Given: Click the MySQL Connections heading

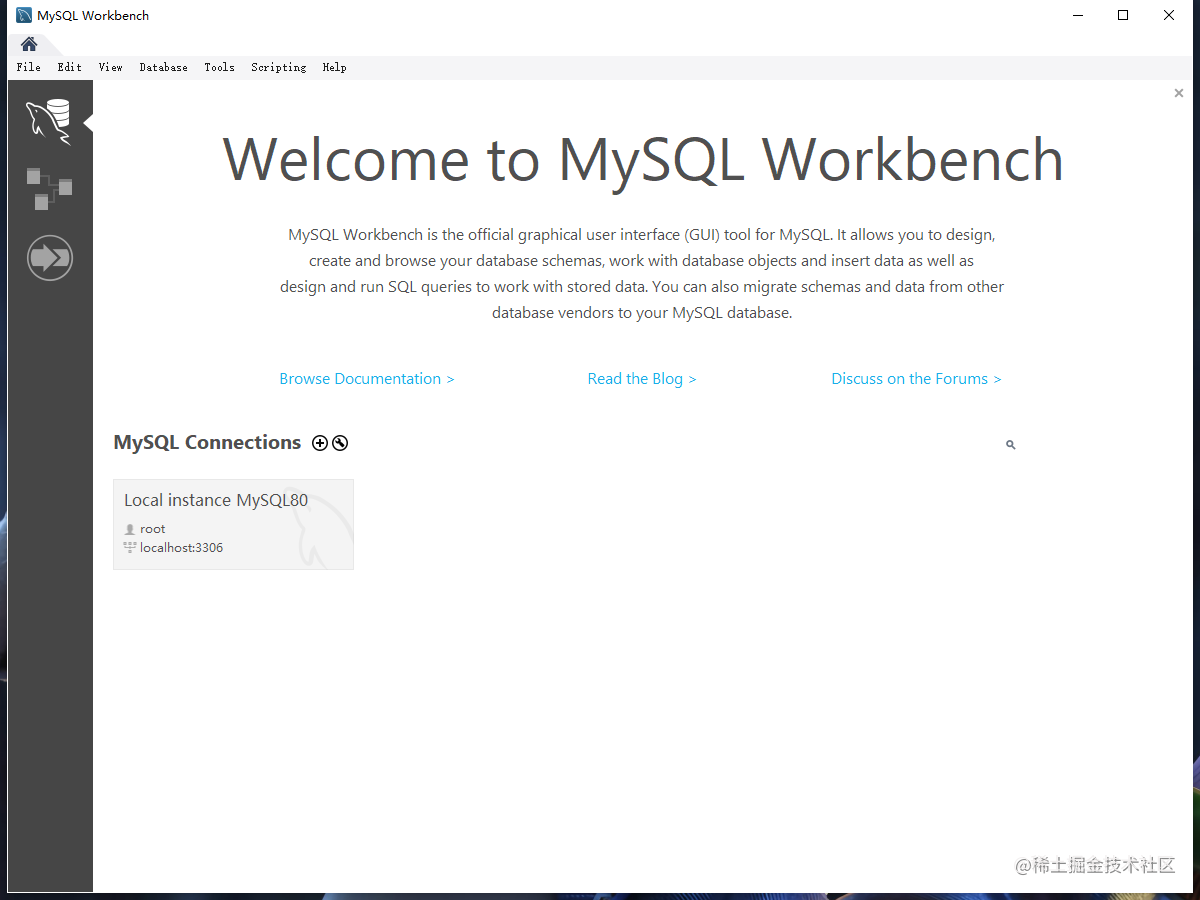Looking at the screenshot, I should click(207, 443).
